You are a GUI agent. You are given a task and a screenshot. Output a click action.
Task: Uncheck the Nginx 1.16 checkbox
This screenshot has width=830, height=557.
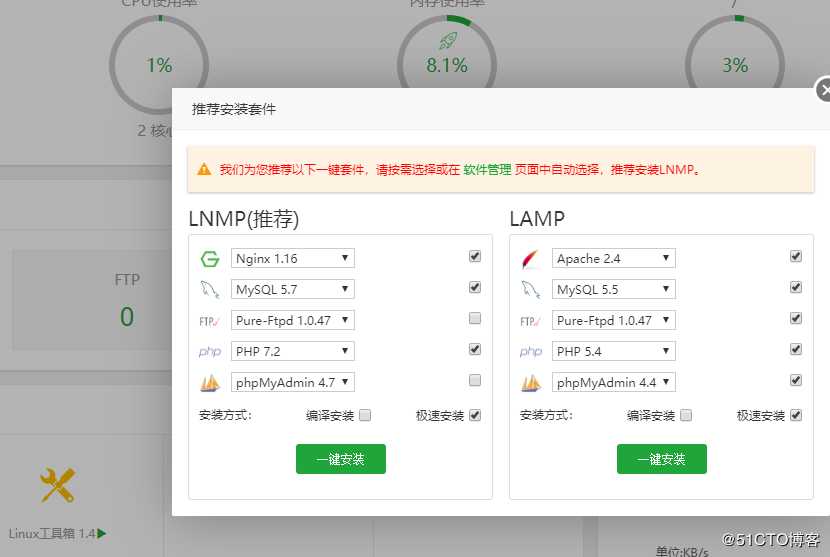point(475,256)
